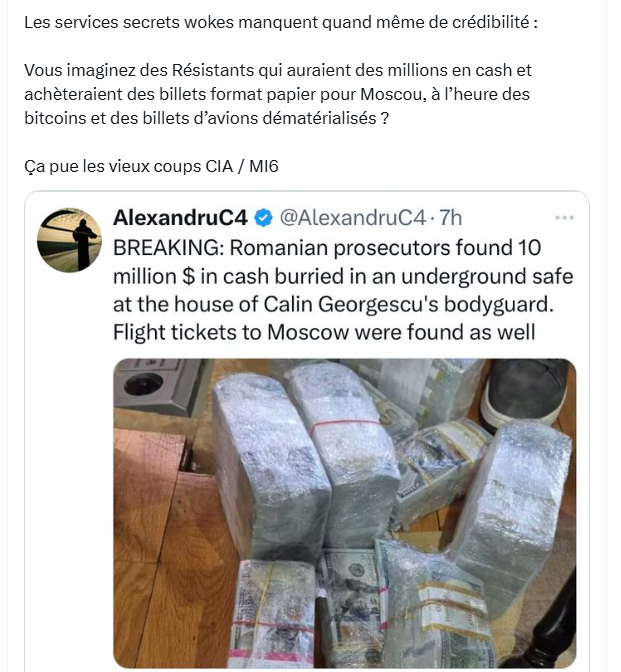
Task: Open the quoted tweet's three-dot menu
Action: tap(565, 218)
